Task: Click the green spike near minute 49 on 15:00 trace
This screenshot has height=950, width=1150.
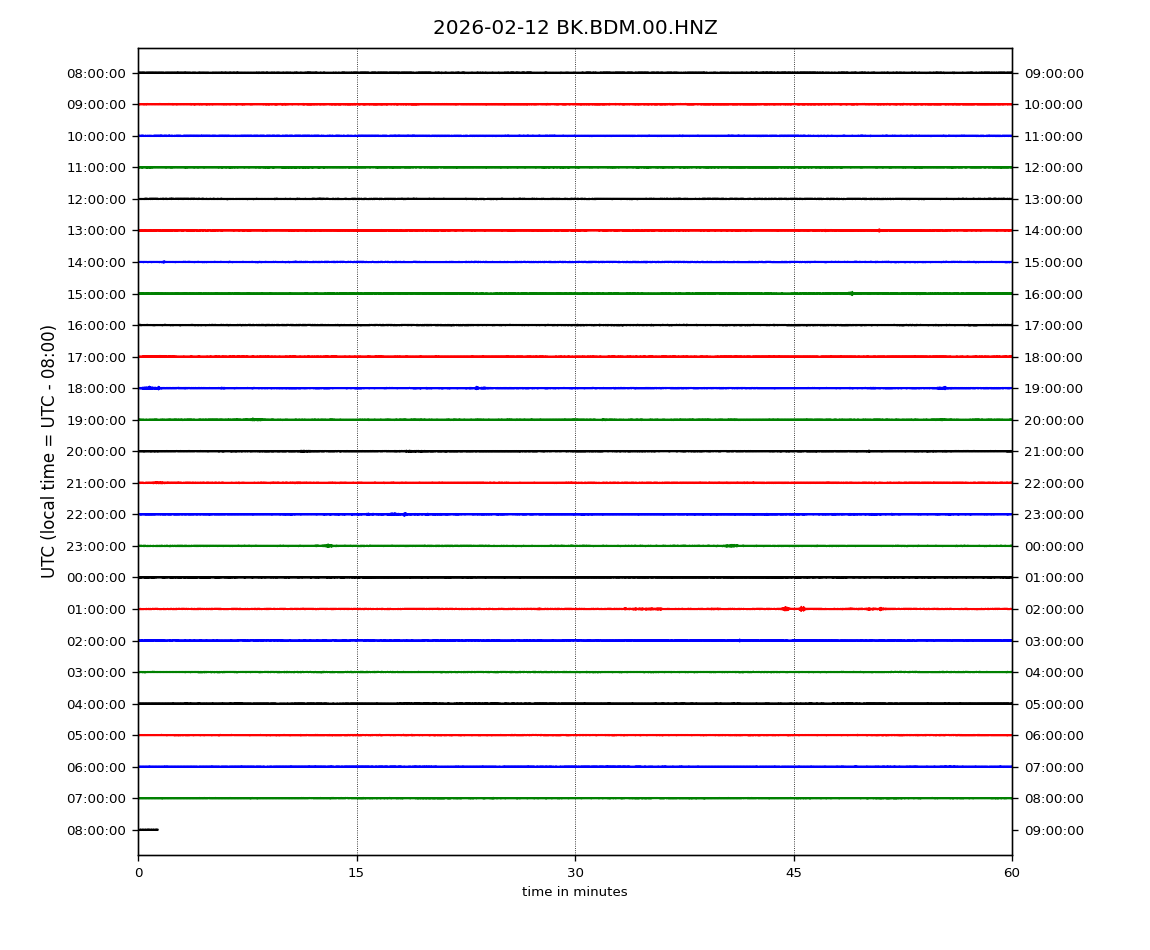Action: click(851, 293)
